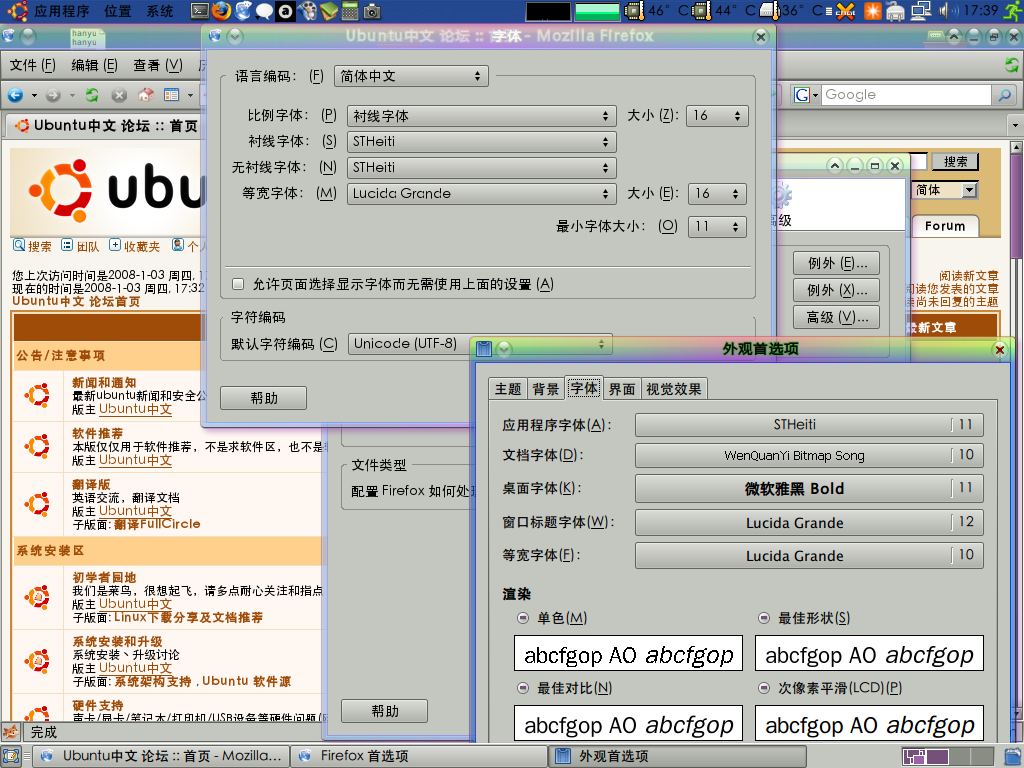This screenshot has height=768, width=1024.
Task: Open the 无衬线字体 STHeiti dropdown
Action: tap(482, 168)
